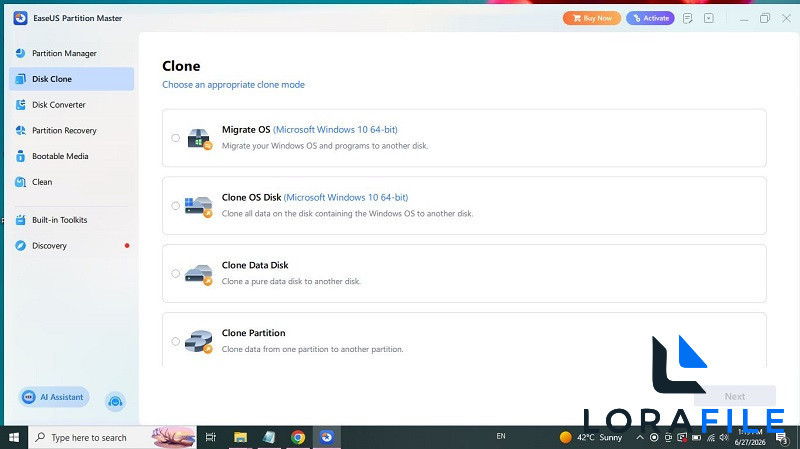The image size is (800, 449).
Task: Click 'Migrate your Windows OS and programs' description
Action: pyautogui.click(x=325, y=146)
